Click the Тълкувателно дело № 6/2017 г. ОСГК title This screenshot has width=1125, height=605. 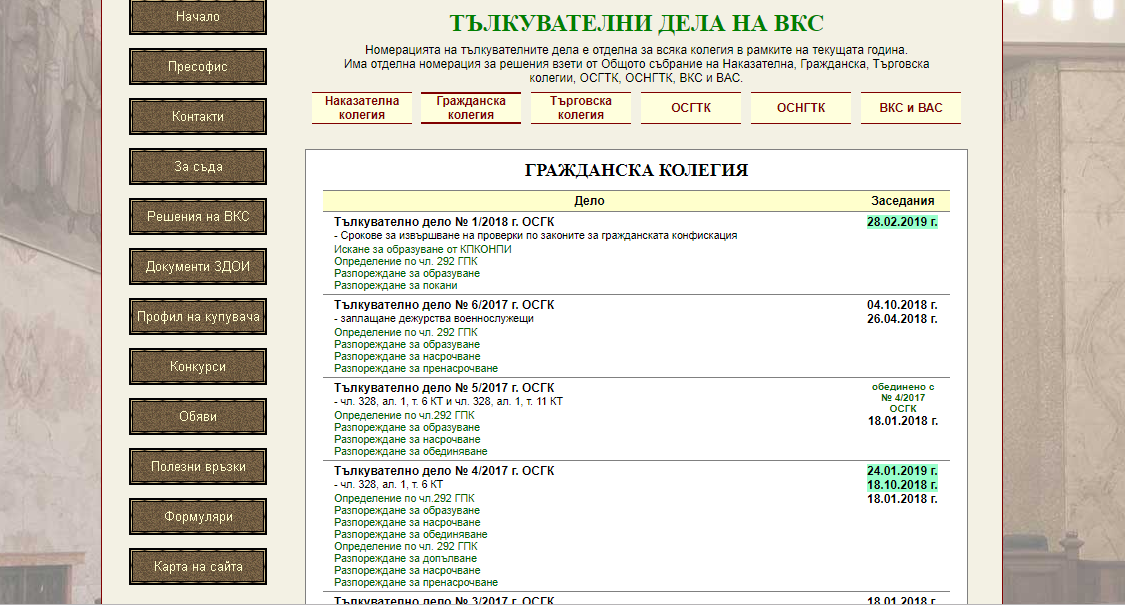coord(444,305)
